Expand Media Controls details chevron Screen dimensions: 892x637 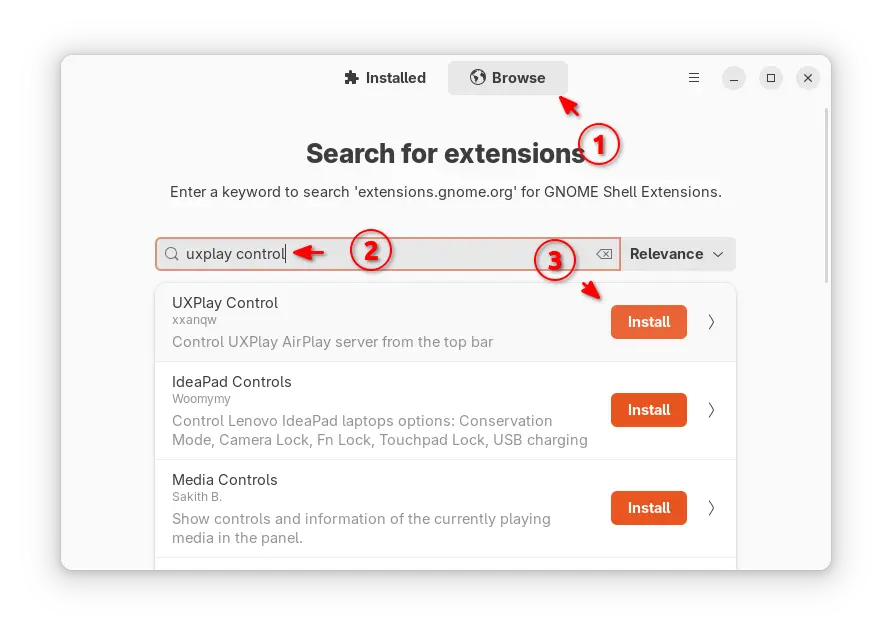(711, 508)
